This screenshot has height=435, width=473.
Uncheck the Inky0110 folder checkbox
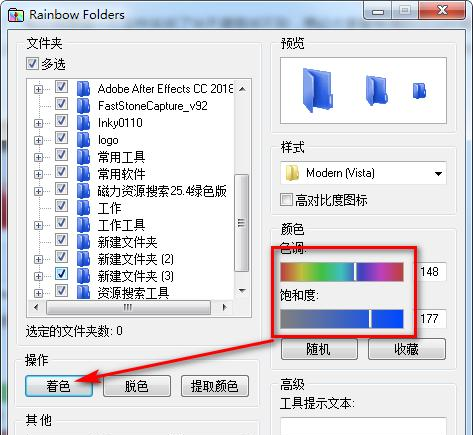tap(61, 121)
